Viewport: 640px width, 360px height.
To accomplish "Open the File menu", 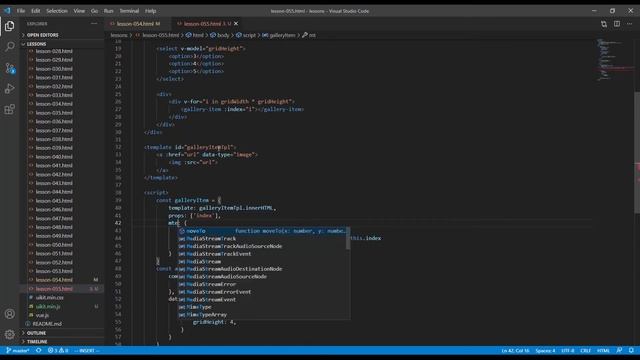I will (x=21, y=11).
